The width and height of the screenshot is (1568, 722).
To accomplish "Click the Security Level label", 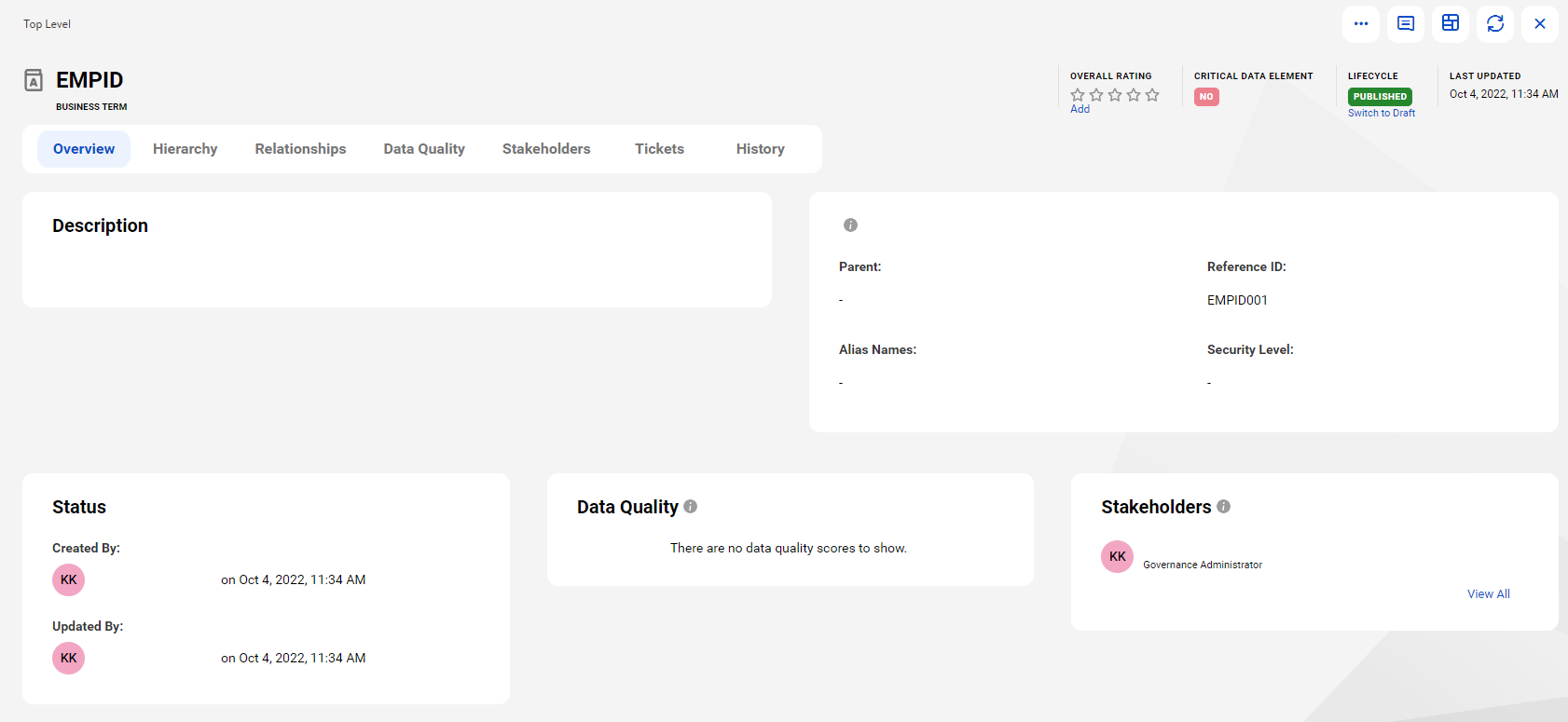I will [x=1250, y=349].
